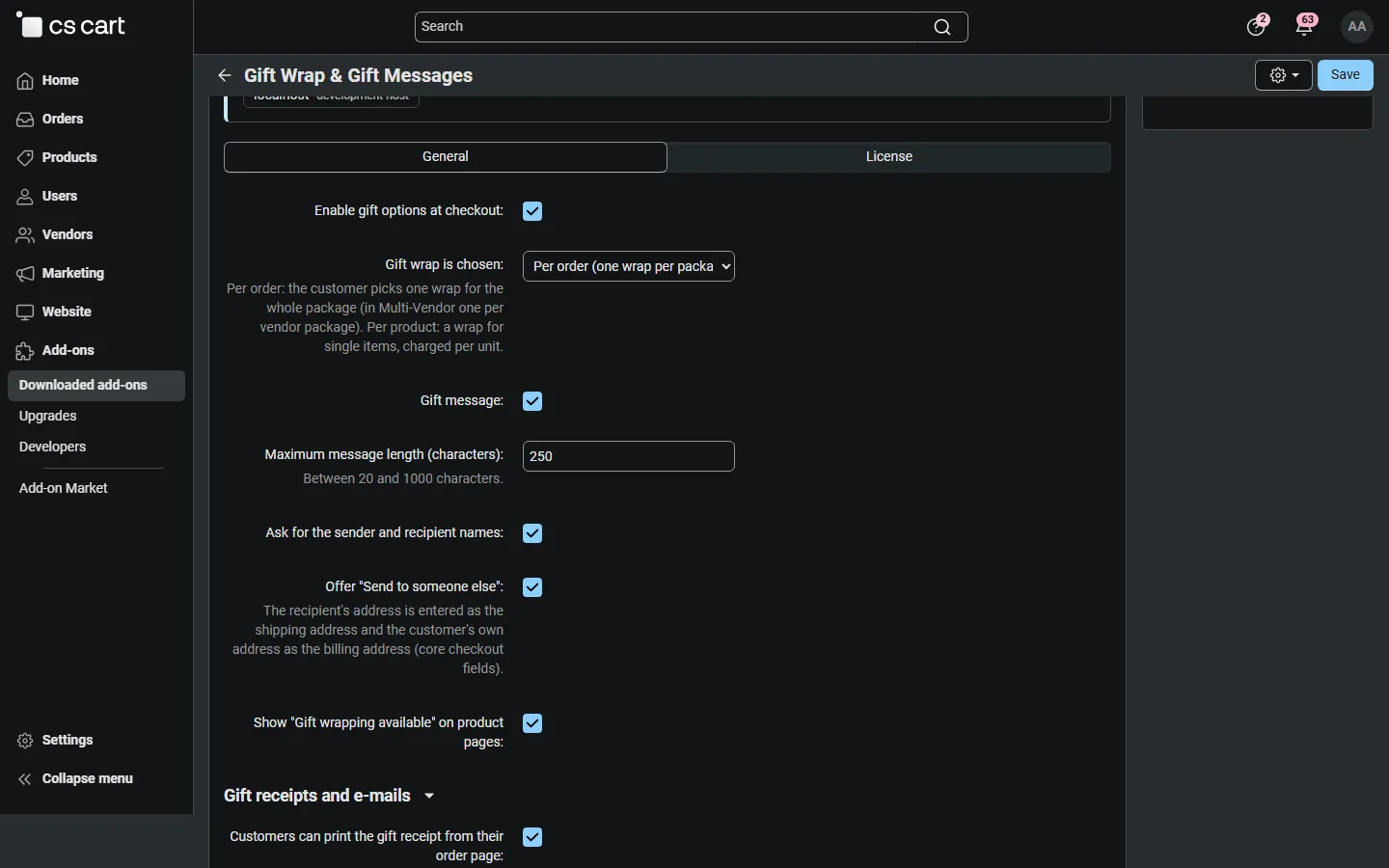1389x868 pixels.
Task: Open the Orders sidebar menu
Action: (50, 120)
